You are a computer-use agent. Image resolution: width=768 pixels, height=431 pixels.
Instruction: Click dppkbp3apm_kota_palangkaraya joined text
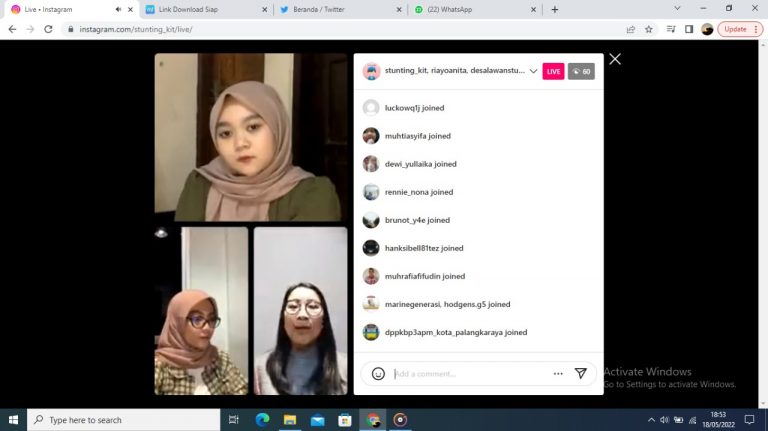(x=456, y=332)
